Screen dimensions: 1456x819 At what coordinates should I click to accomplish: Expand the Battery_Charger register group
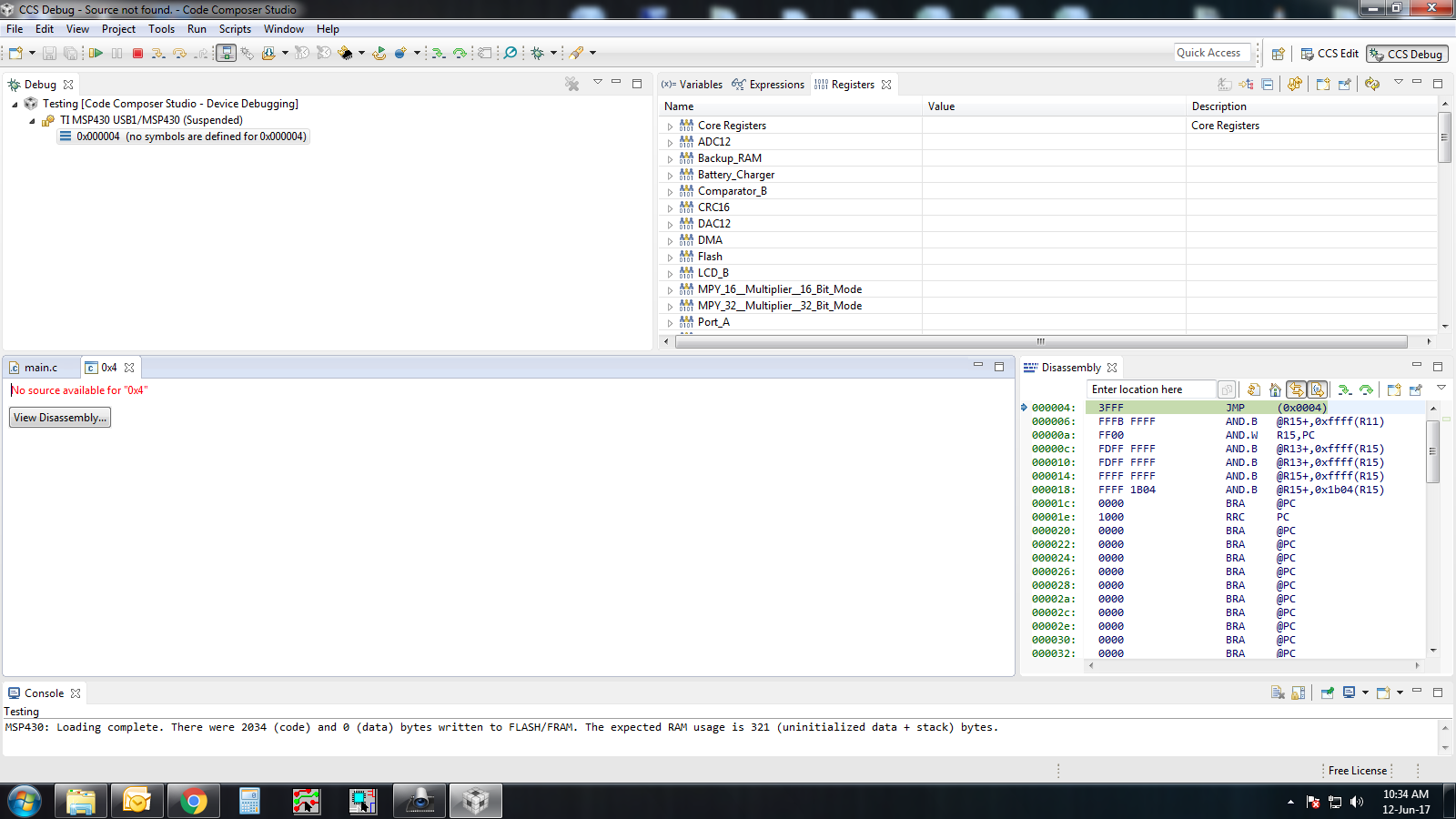[671, 176]
